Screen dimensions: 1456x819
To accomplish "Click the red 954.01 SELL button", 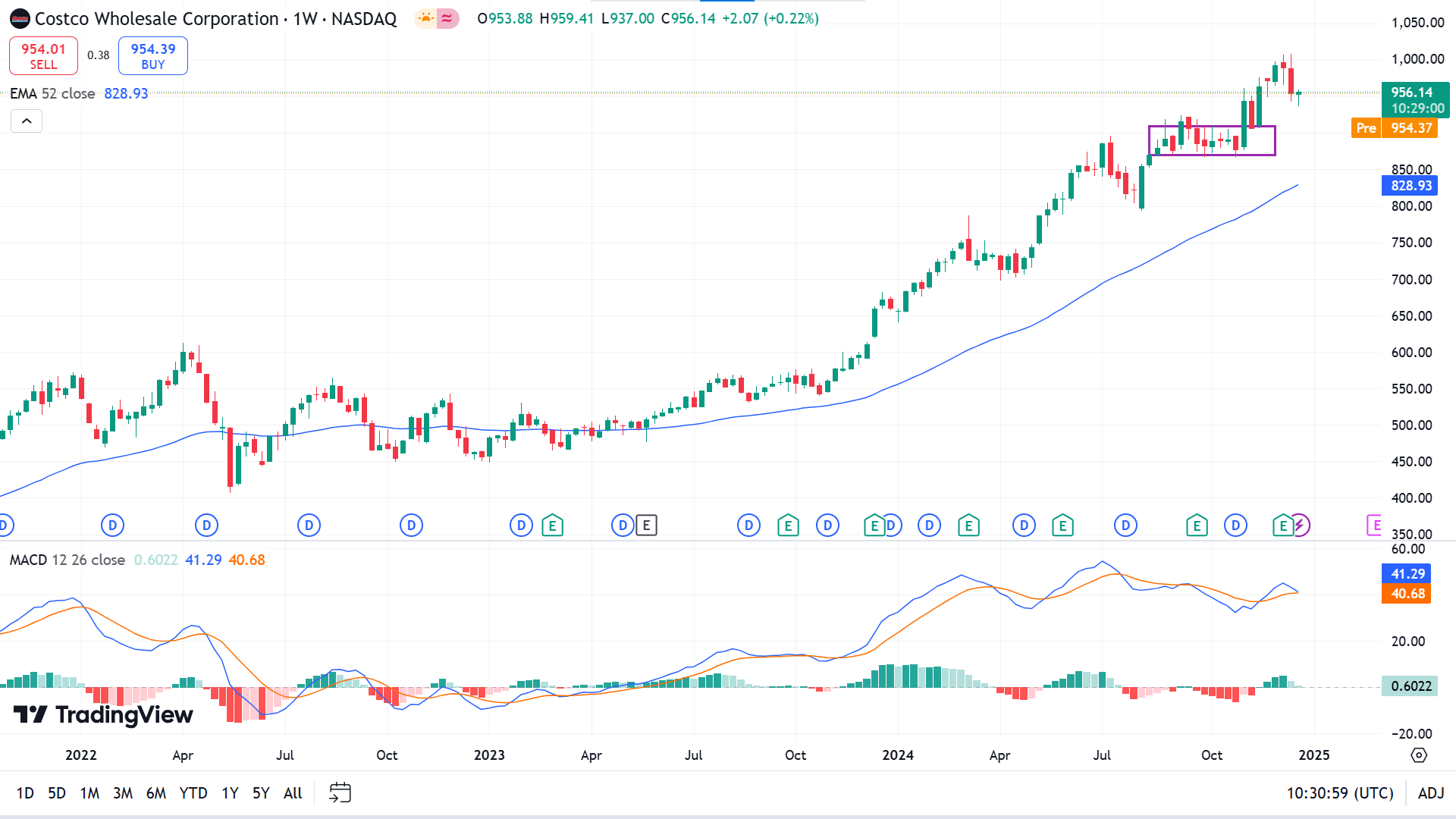I will point(43,56).
